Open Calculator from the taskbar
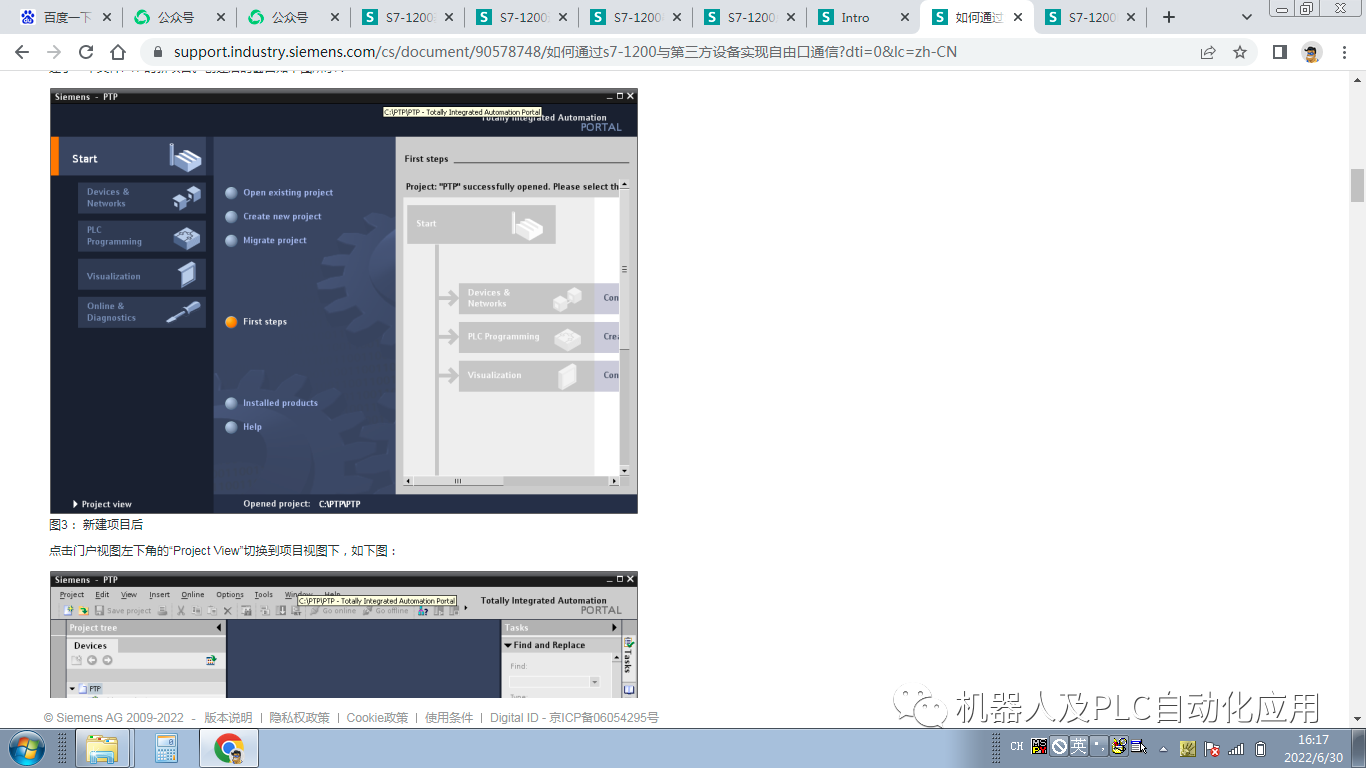Screen dimensions: 1366x768 tap(166, 748)
